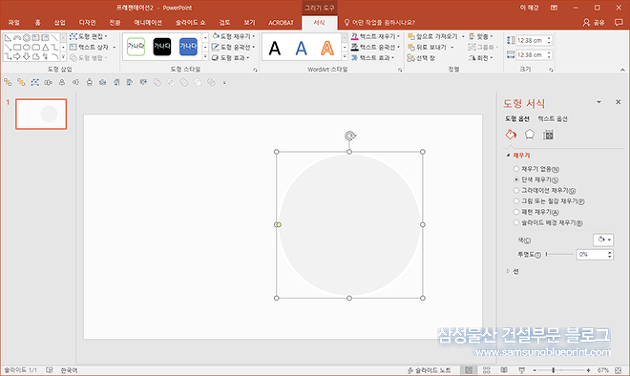Select the triangle shape in shapes gallery
Viewport: 630px width, 376px height.
45,47
